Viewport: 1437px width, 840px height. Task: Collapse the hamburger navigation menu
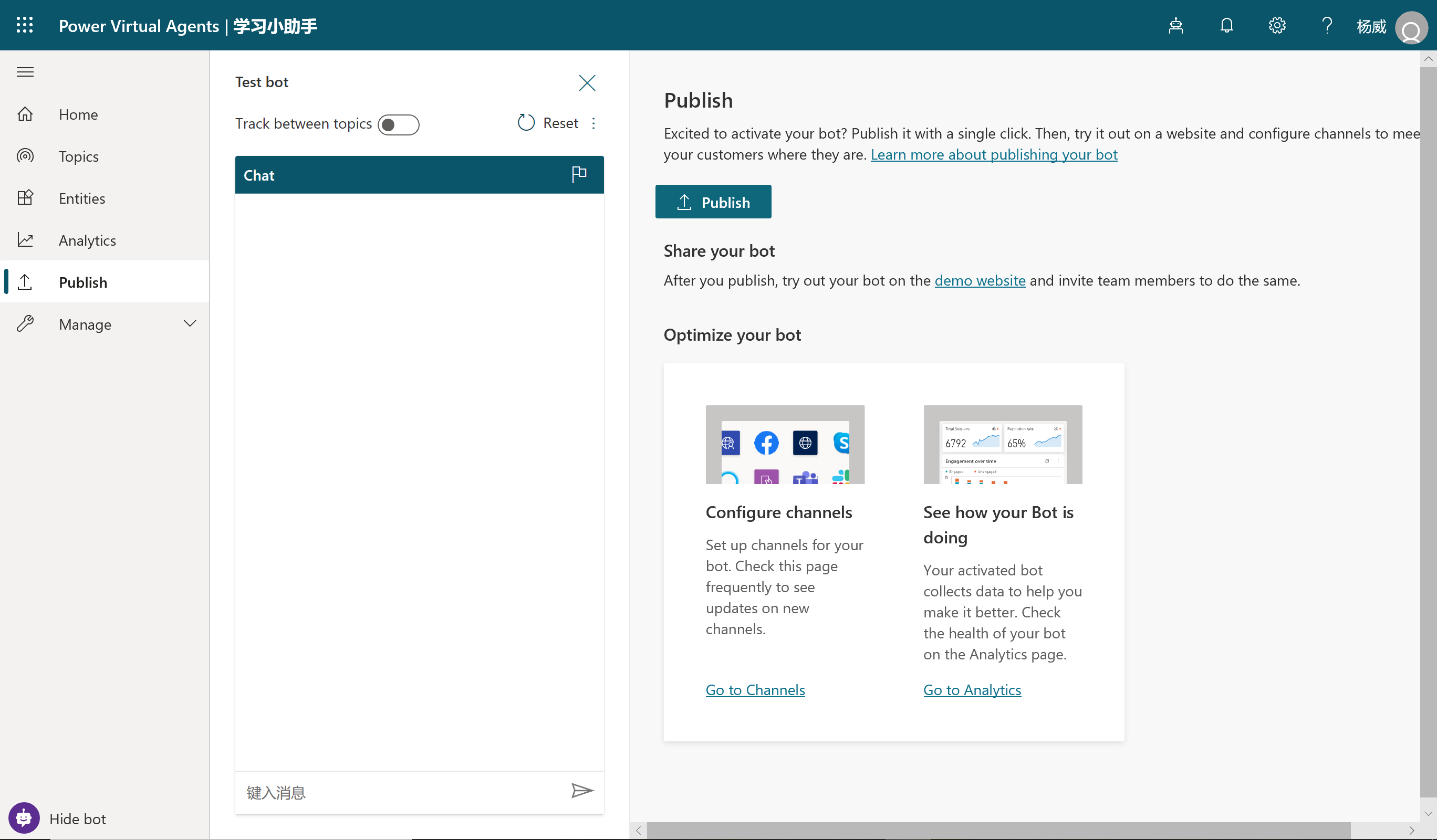tap(25, 72)
